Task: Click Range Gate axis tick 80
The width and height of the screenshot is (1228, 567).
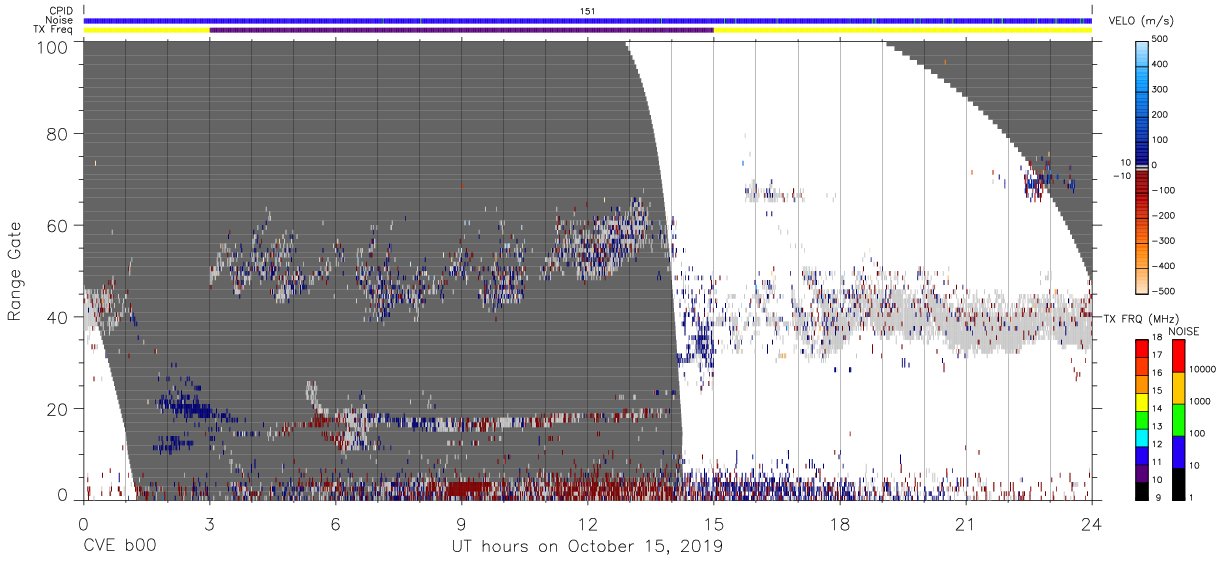Action: tap(59, 133)
